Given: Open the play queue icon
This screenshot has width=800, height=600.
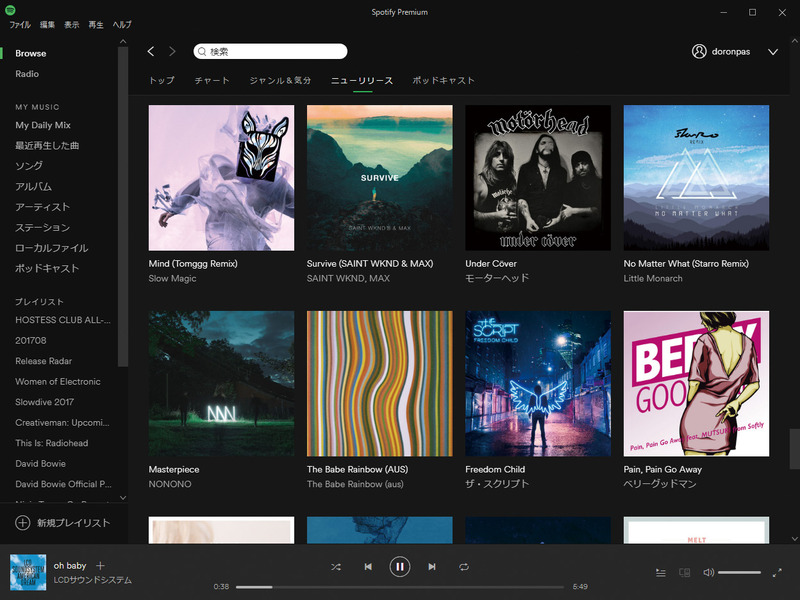Looking at the screenshot, I should tap(661, 572).
